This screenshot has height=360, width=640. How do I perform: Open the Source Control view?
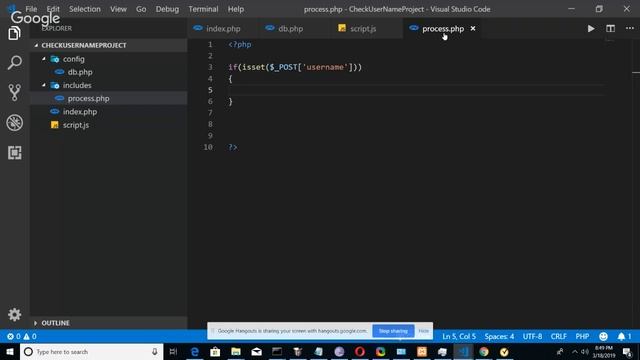point(14,93)
